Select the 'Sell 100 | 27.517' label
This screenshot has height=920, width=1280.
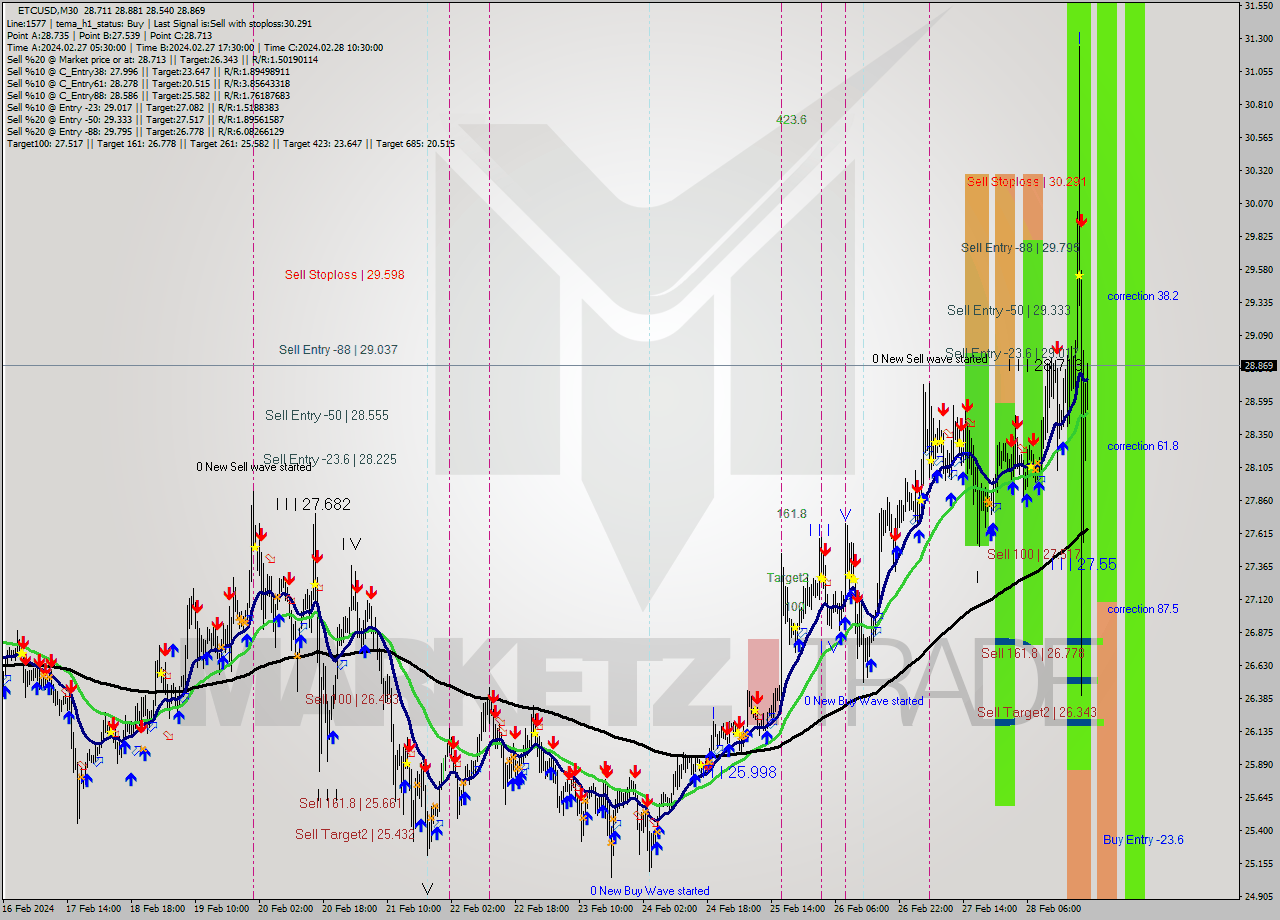click(1033, 554)
